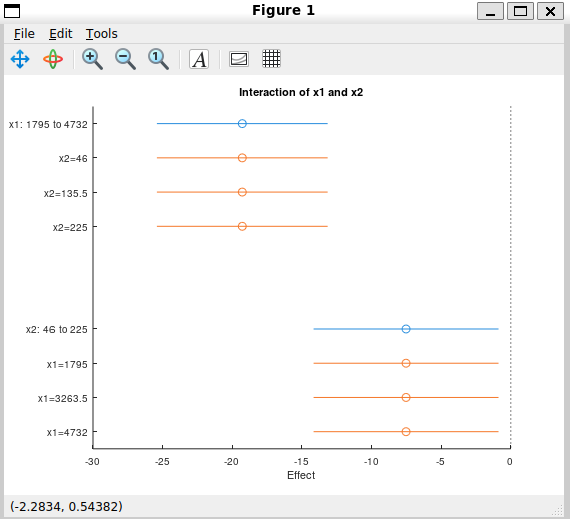Screen dimensions: 570x519
Task: Open the File menu
Action: tap(24, 34)
